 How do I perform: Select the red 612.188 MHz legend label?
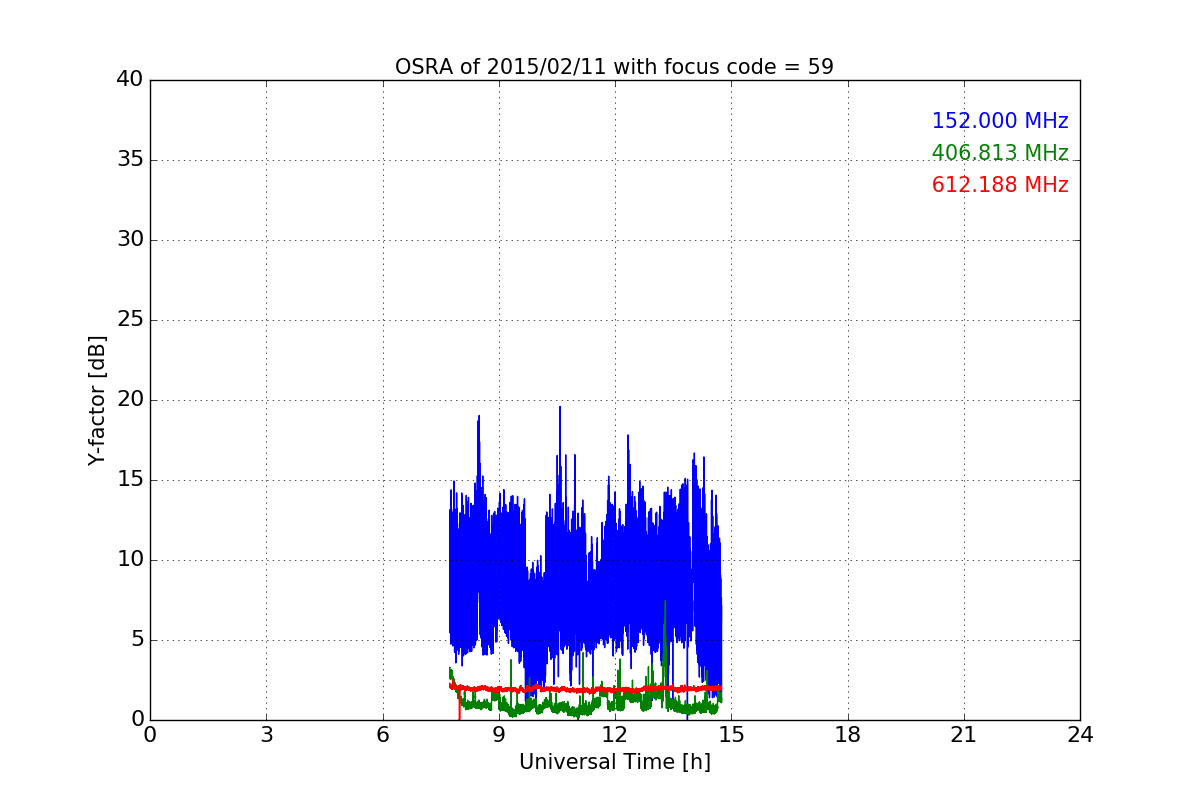pyautogui.click(x=1000, y=185)
